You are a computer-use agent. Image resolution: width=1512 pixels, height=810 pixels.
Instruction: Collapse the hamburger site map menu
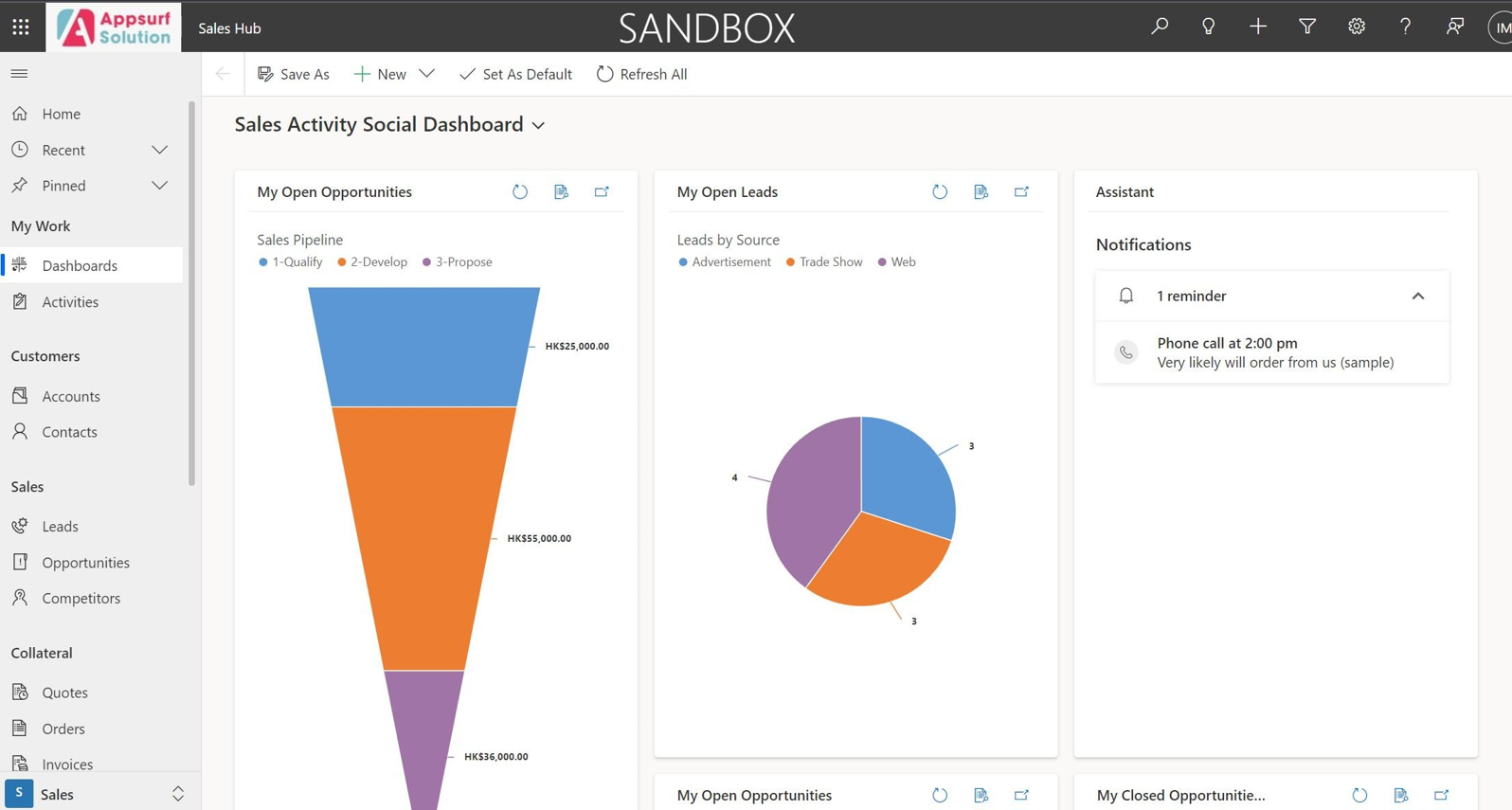click(x=19, y=73)
